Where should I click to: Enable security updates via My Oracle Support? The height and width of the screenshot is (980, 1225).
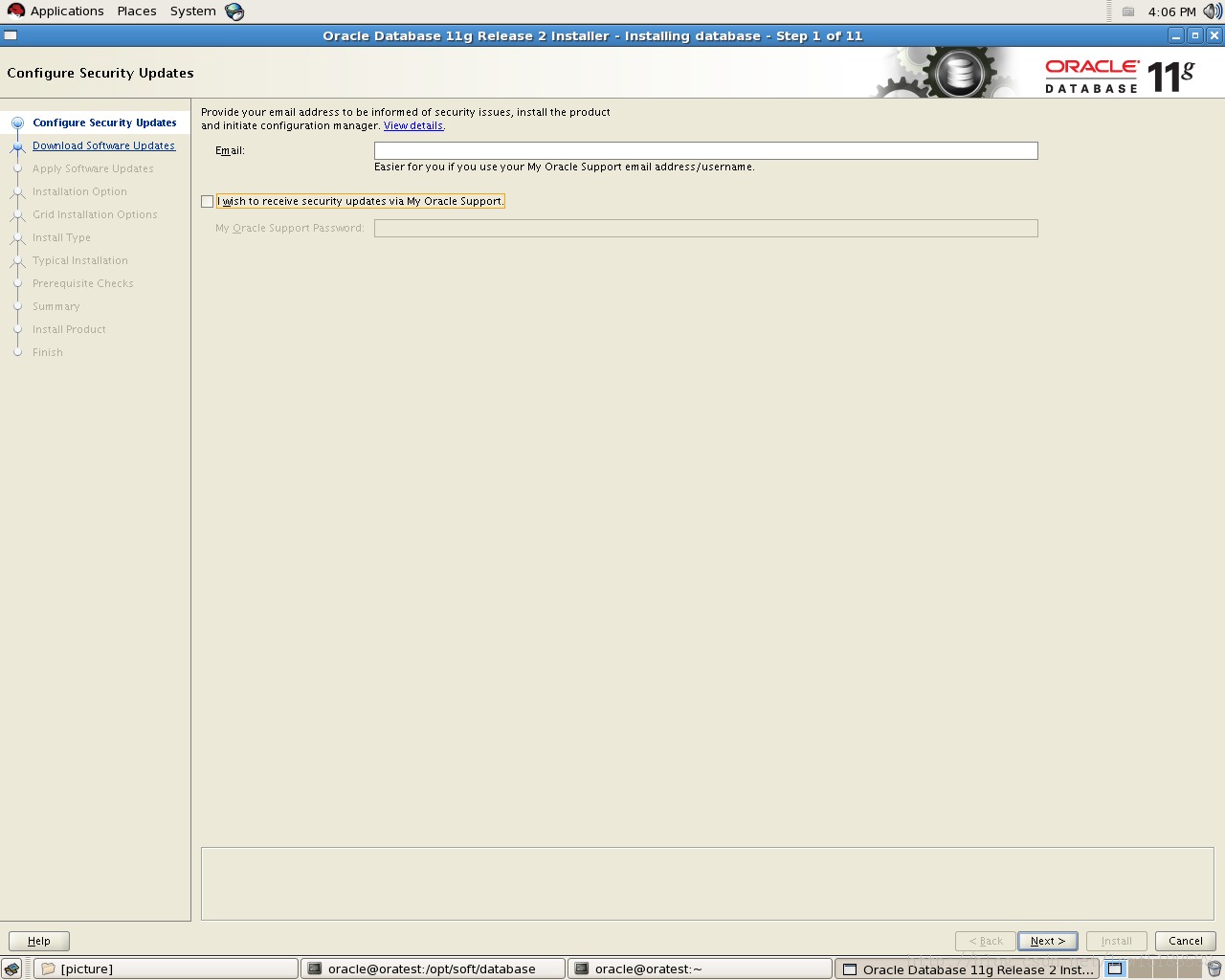tap(208, 201)
